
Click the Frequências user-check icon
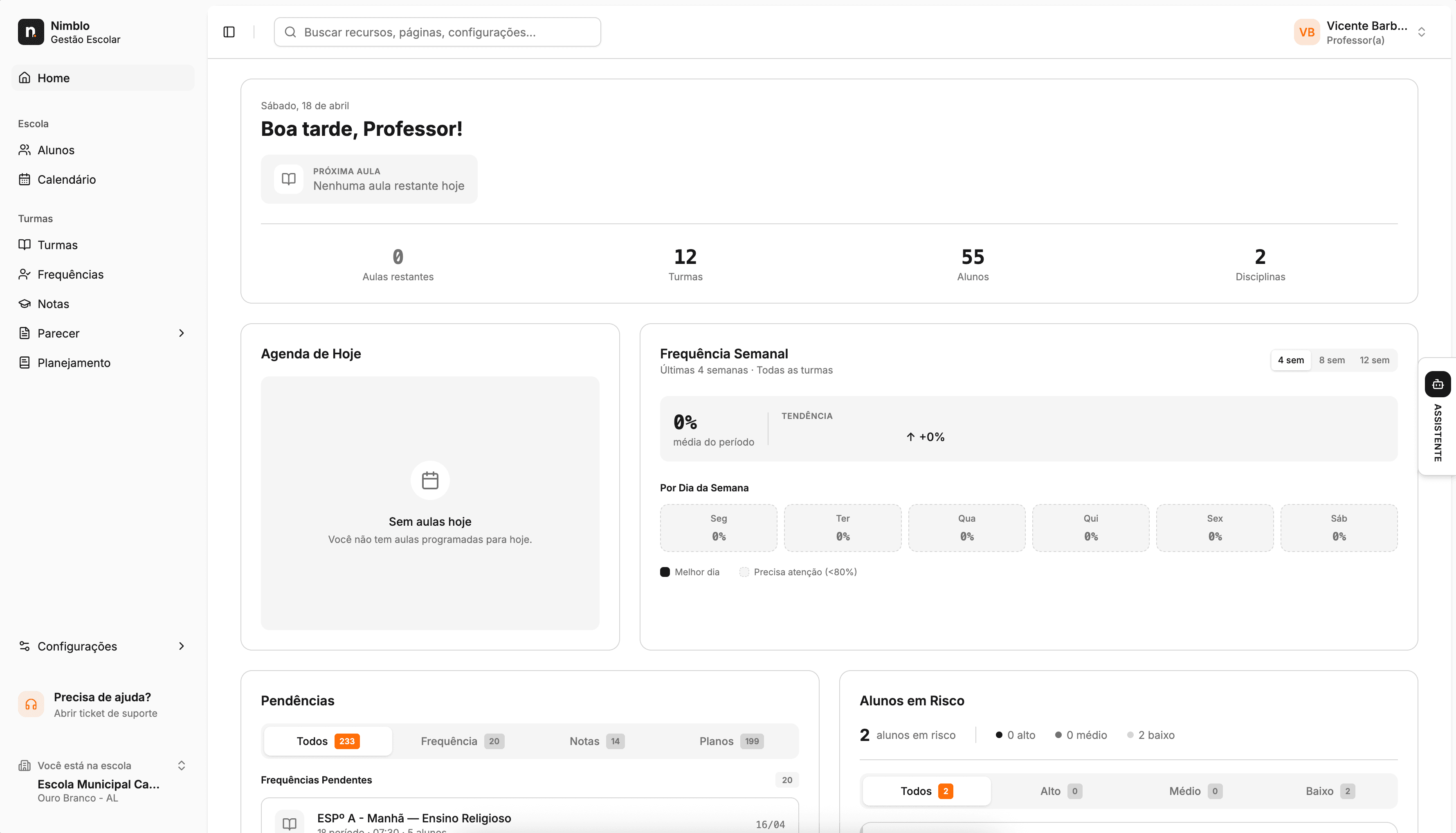(25, 275)
